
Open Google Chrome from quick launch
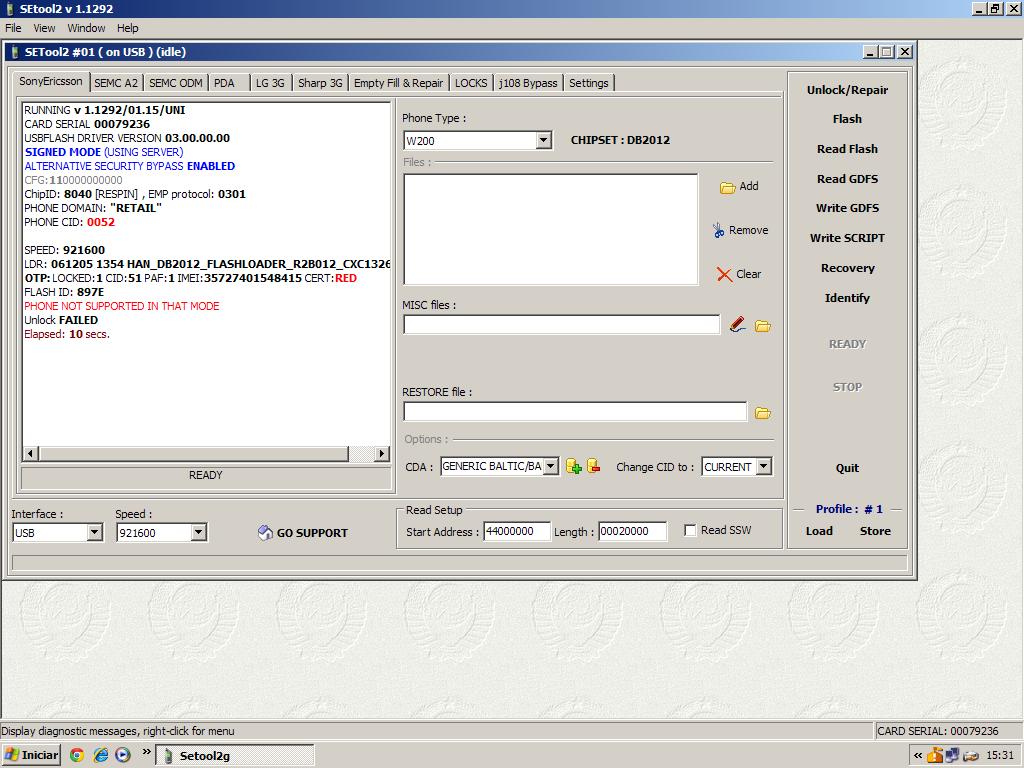(77, 755)
